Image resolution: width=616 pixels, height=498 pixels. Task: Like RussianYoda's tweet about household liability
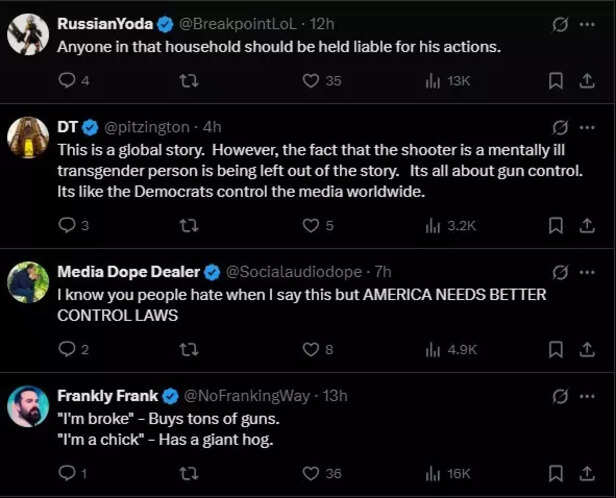tap(311, 80)
